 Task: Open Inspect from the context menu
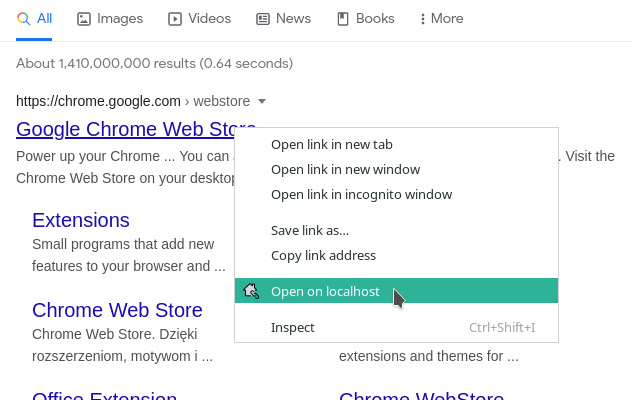(x=293, y=327)
